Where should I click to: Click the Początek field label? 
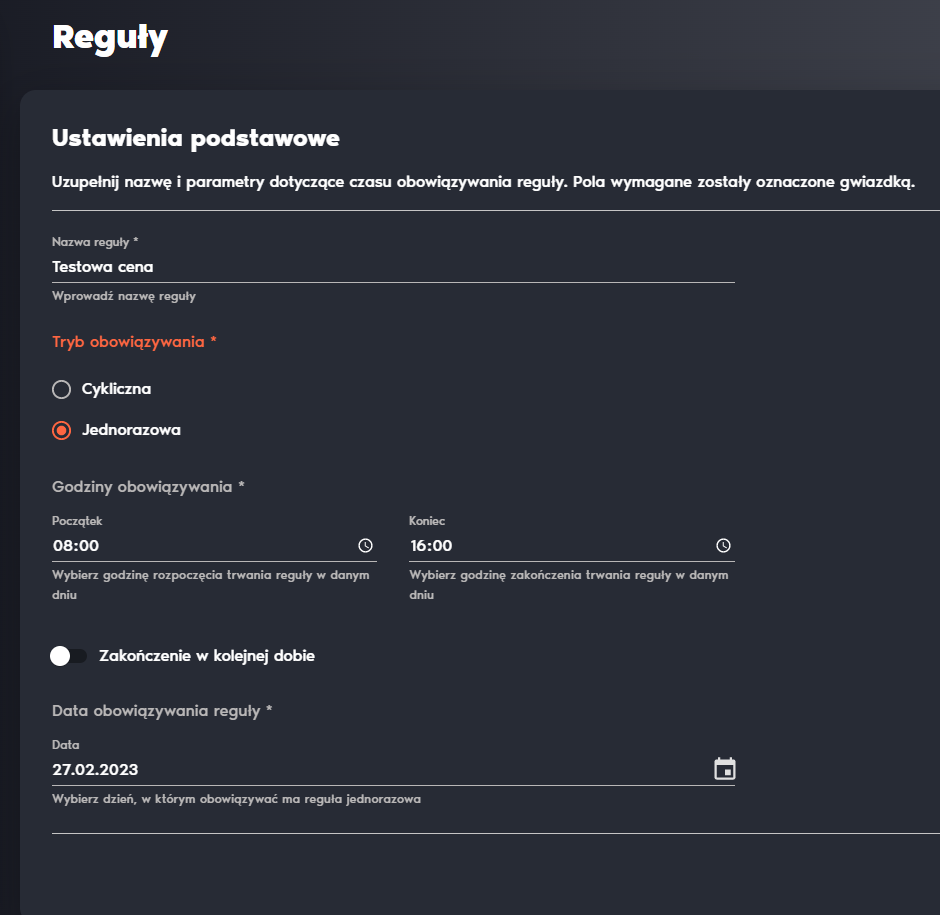coord(77,521)
